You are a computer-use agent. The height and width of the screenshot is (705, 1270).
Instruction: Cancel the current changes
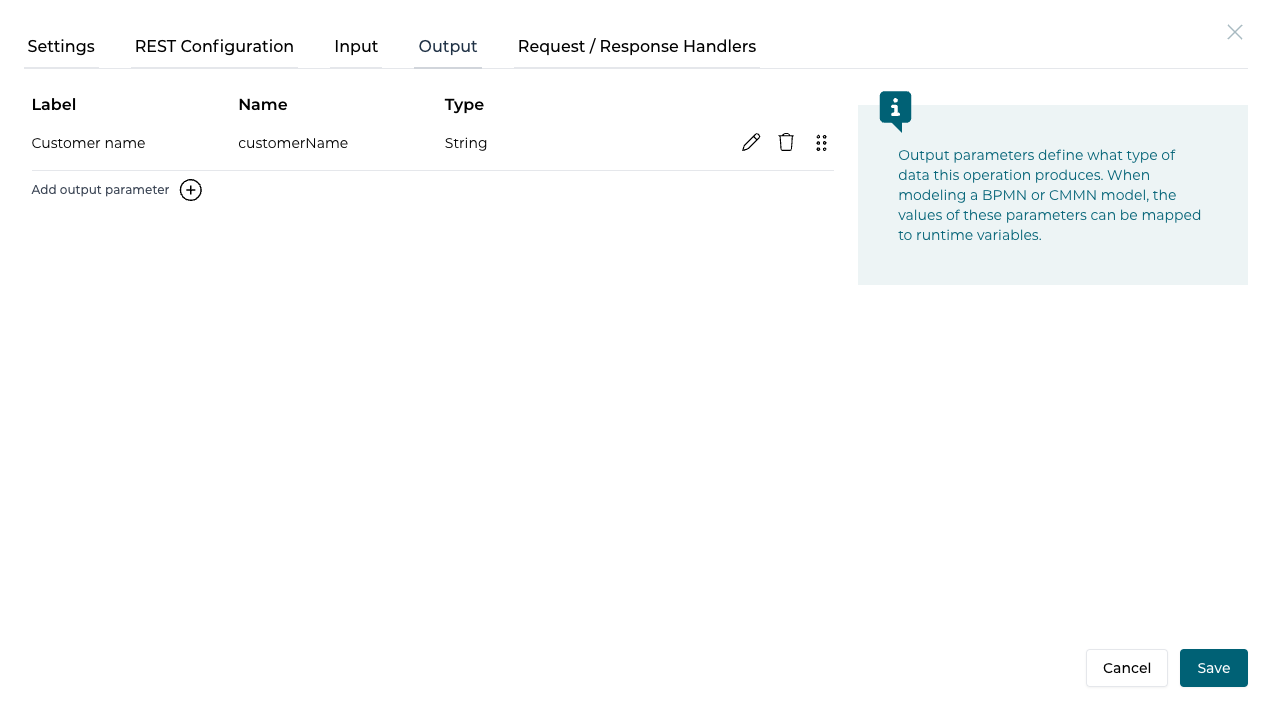[1126, 668]
